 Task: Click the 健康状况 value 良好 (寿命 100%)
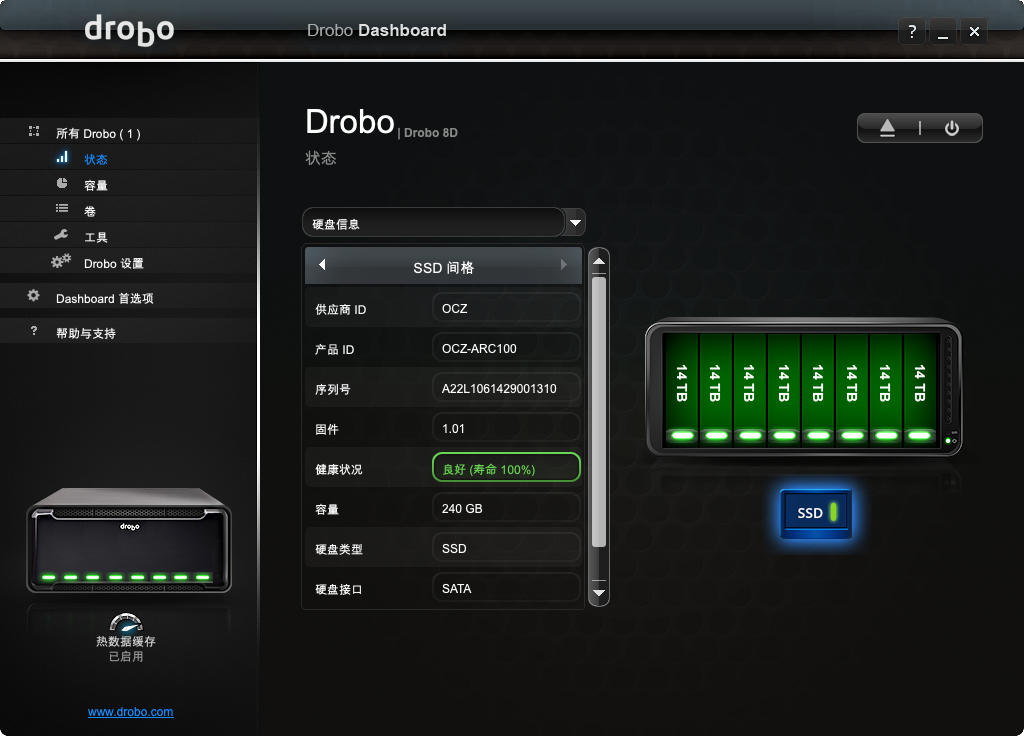pos(506,469)
